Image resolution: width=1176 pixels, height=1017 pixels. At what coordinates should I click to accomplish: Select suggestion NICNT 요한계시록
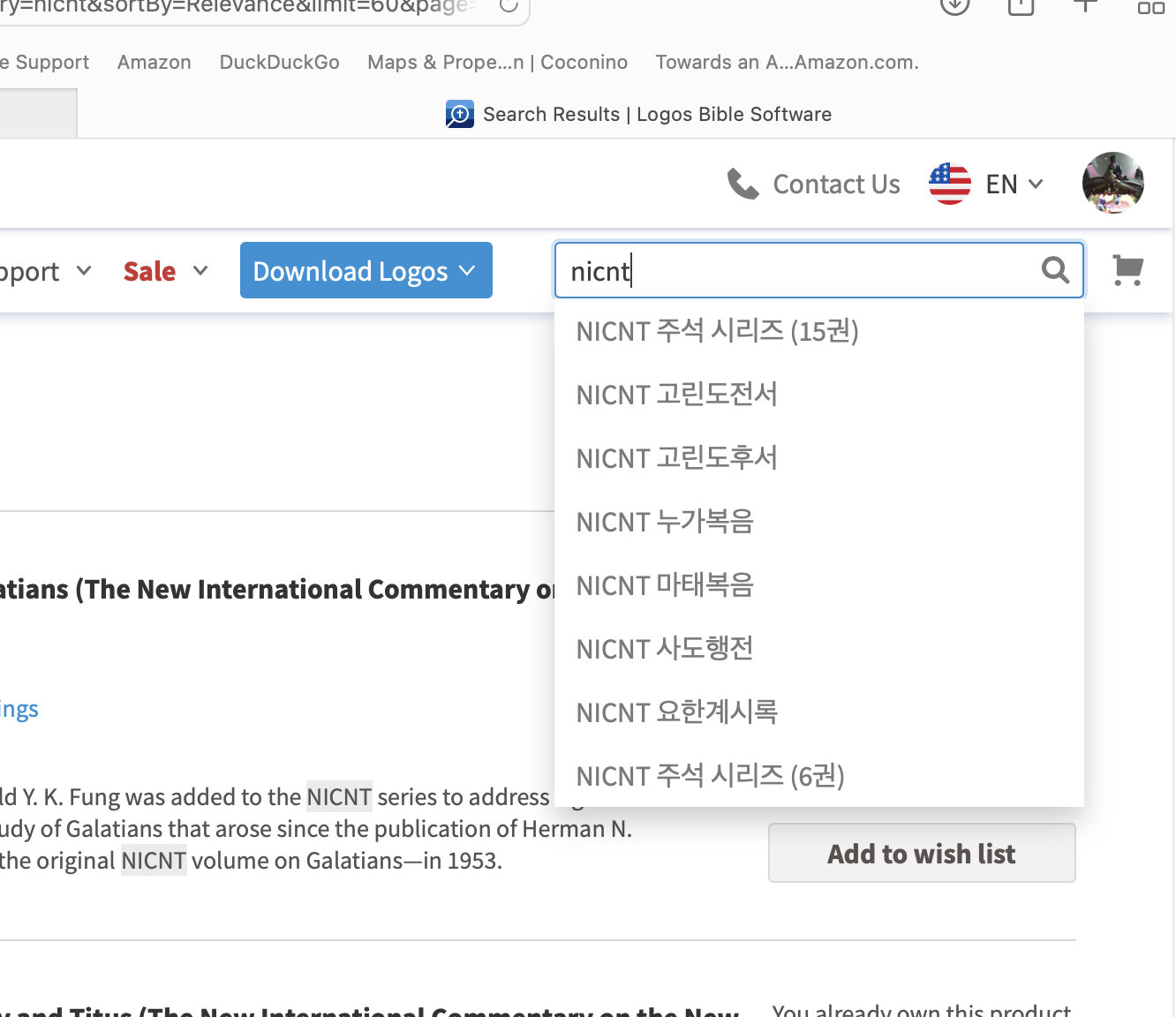818,712
